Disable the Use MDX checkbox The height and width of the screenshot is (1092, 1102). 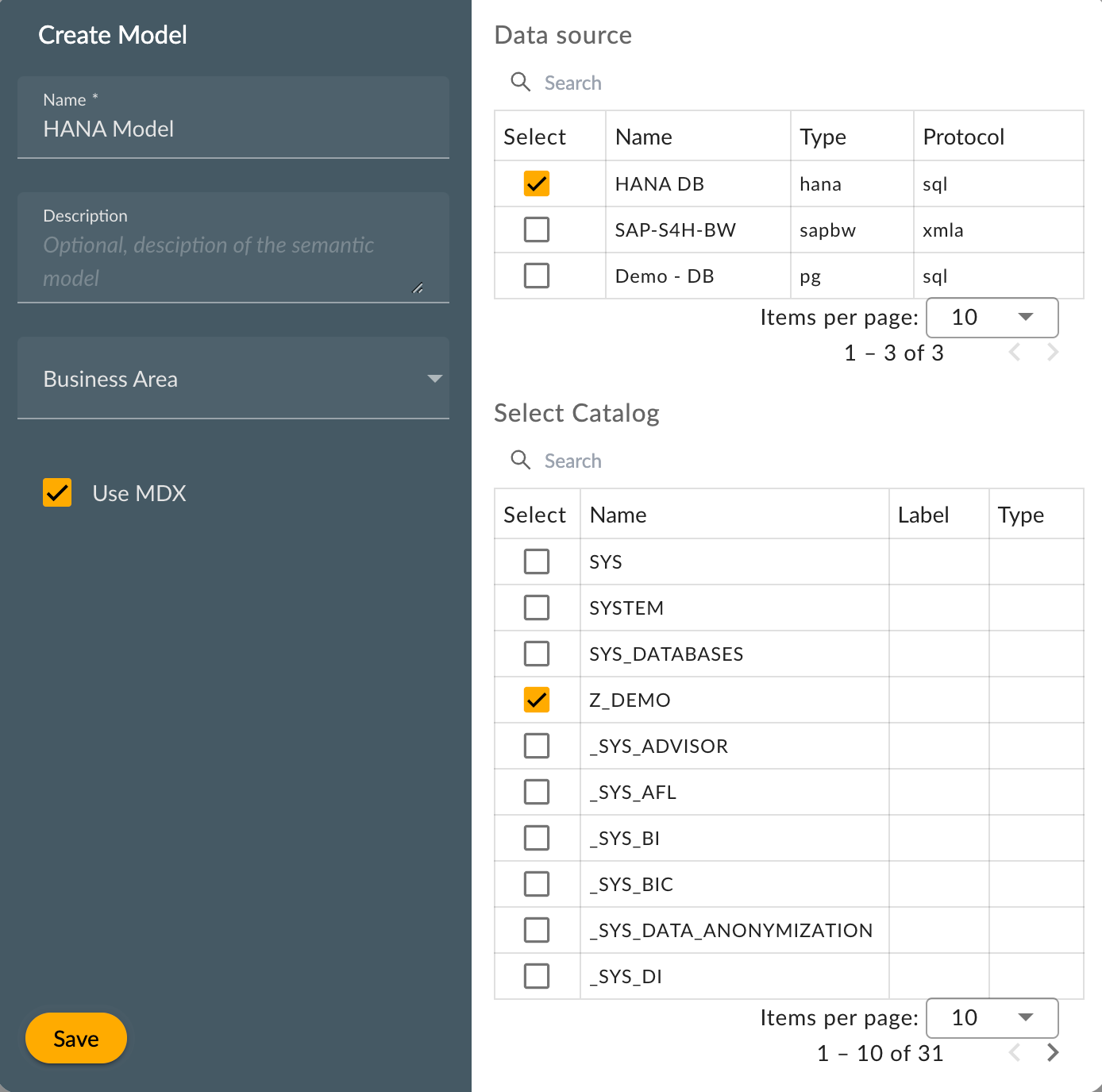(x=56, y=492)
